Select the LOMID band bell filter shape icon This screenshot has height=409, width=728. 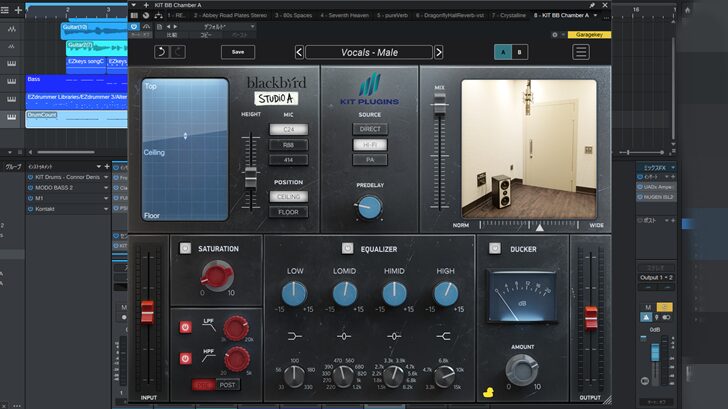pyautogui.click(x=344, y=336)
